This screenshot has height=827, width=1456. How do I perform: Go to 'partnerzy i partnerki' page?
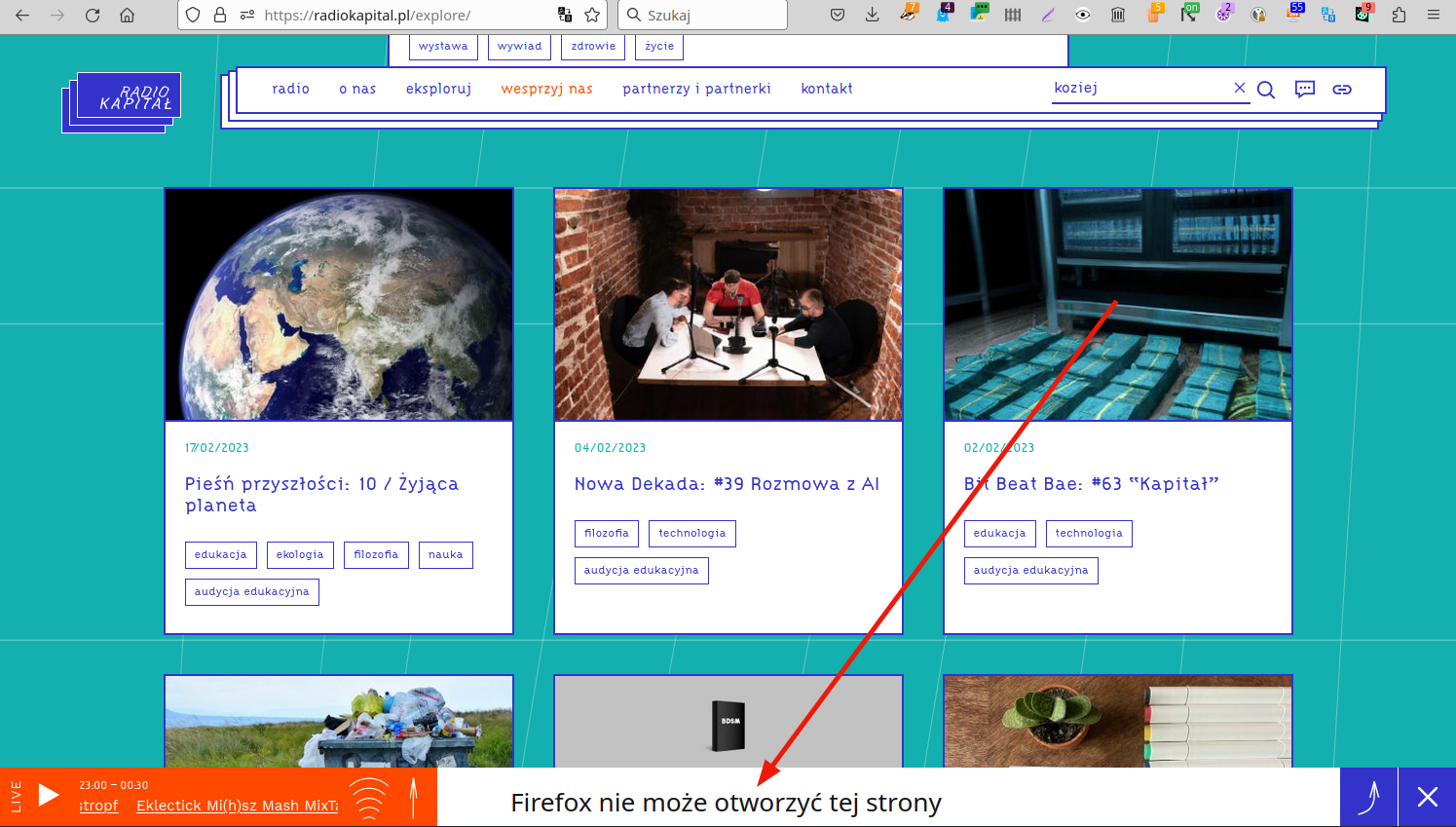tap(696, 89)
